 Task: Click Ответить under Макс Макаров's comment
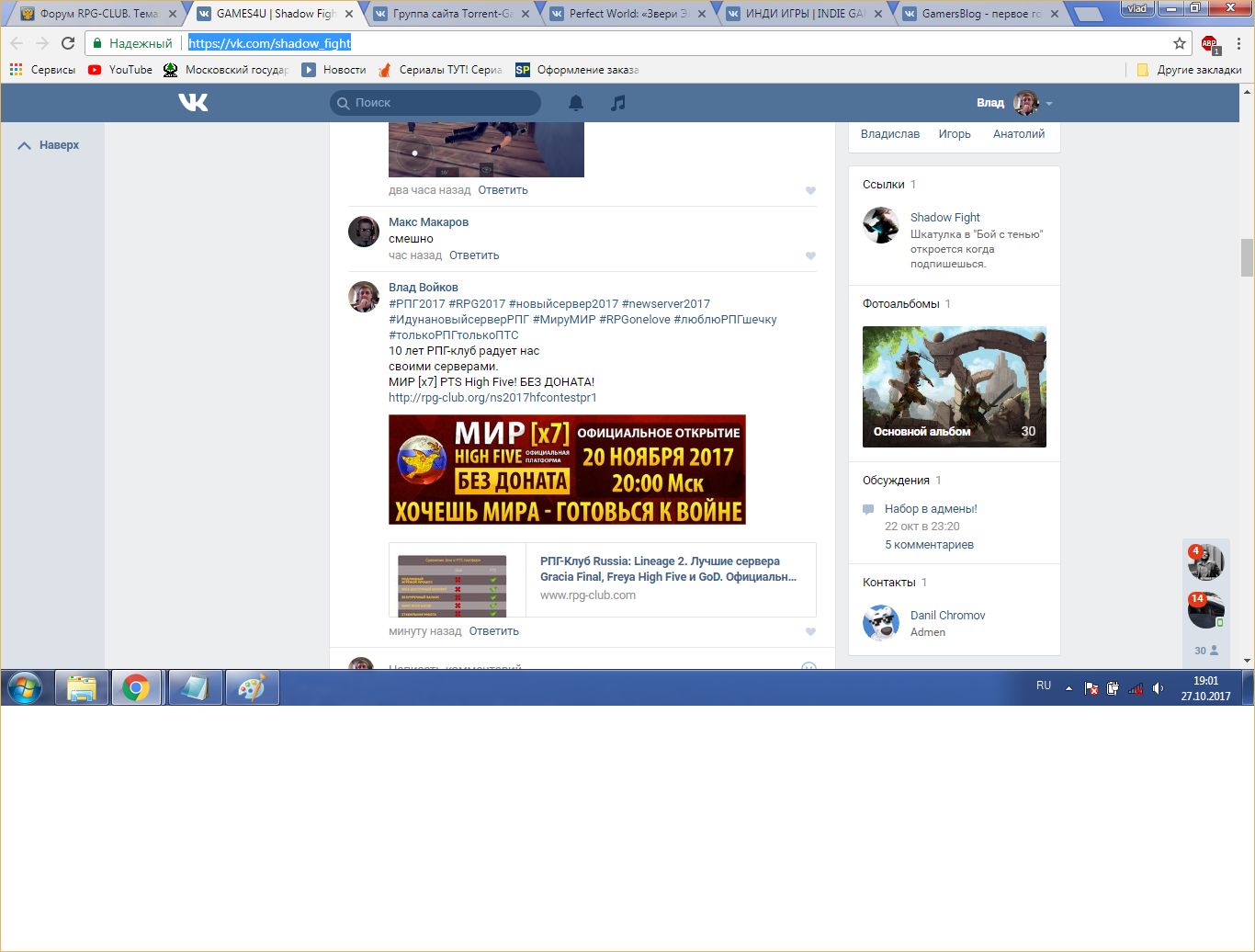474,255
